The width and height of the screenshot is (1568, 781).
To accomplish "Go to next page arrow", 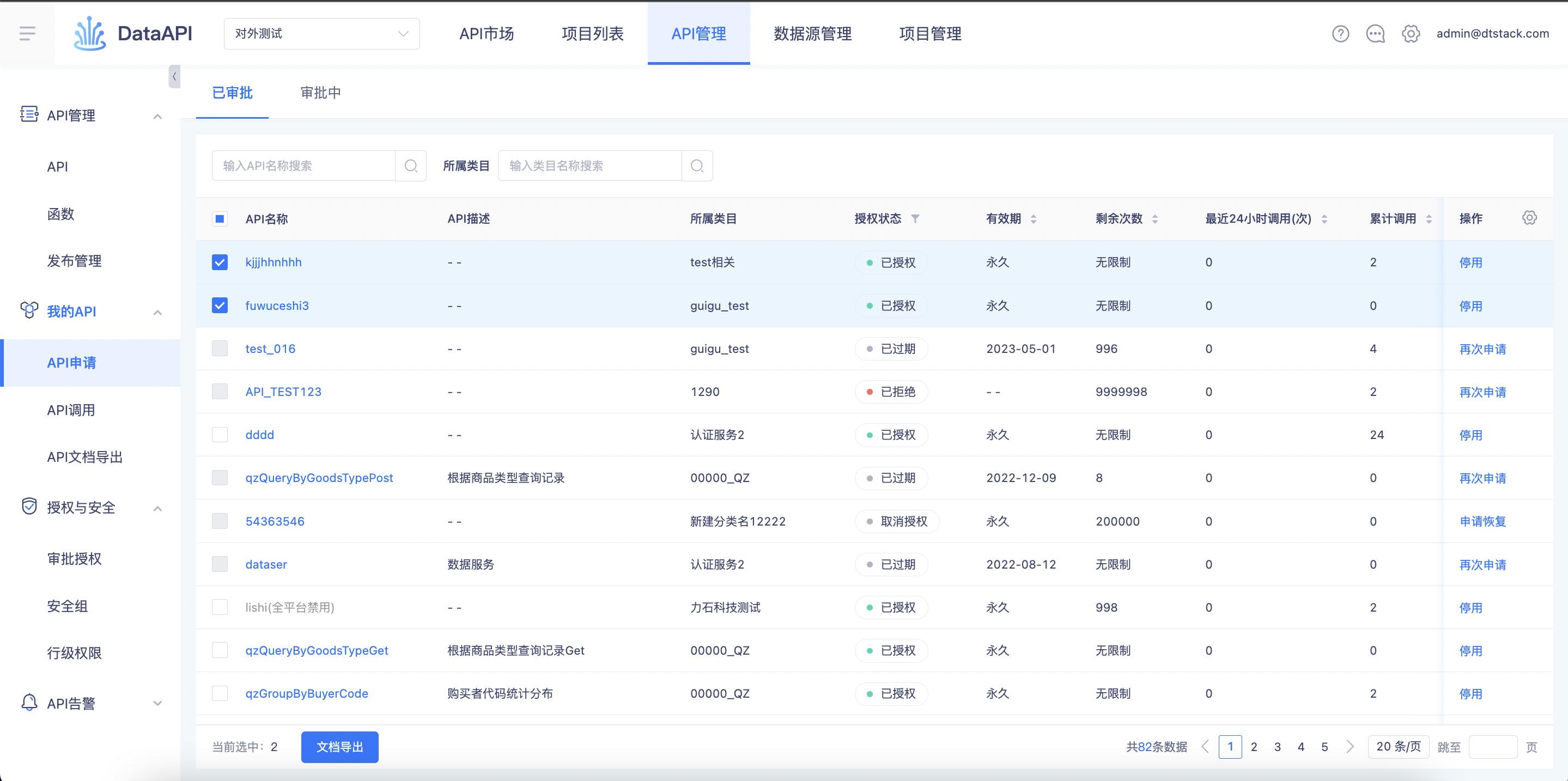I will tap(1350, 746).
